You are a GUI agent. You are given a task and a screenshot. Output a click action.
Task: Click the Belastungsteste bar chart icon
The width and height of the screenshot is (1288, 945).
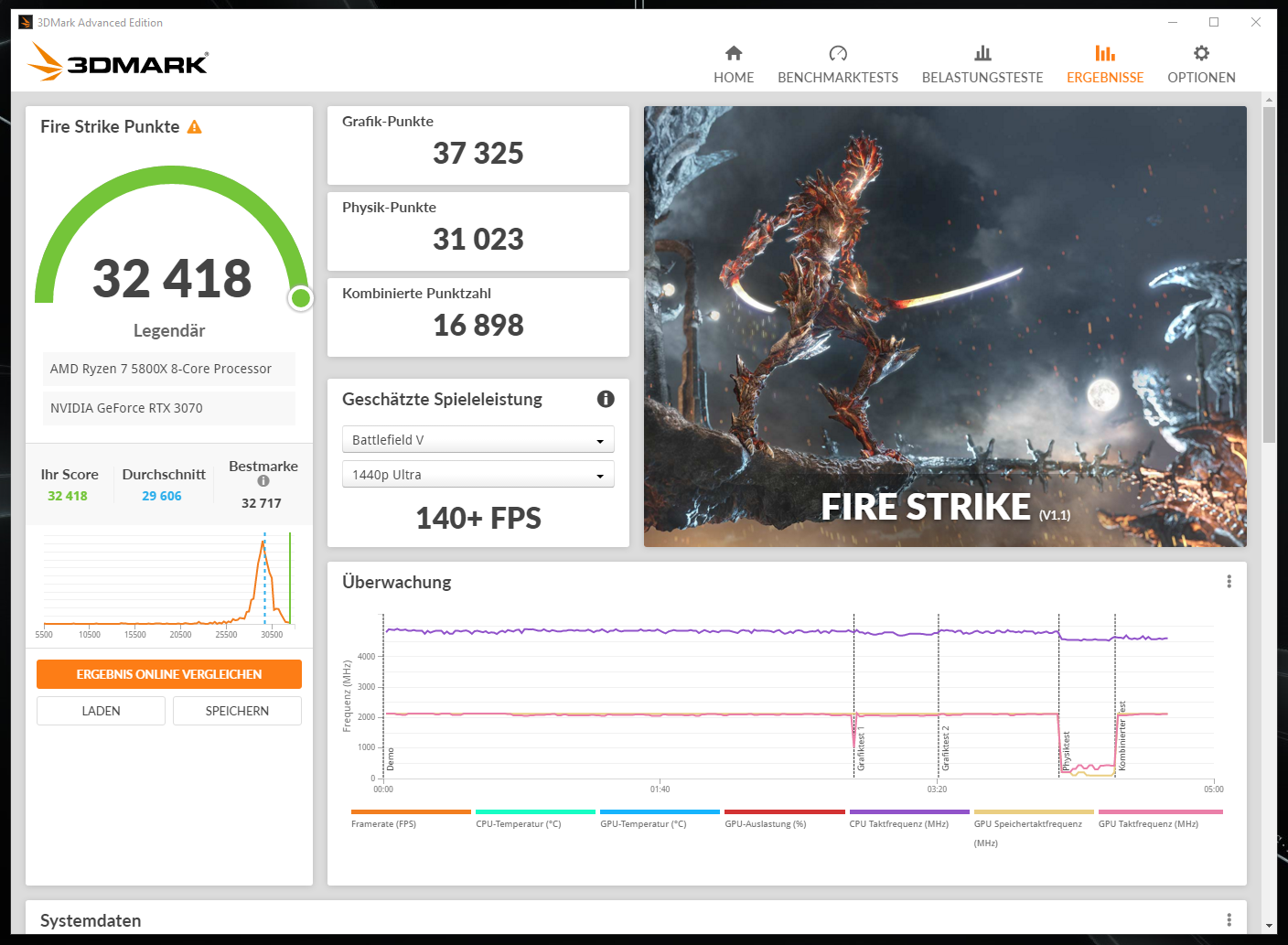[x=982, y=53]
